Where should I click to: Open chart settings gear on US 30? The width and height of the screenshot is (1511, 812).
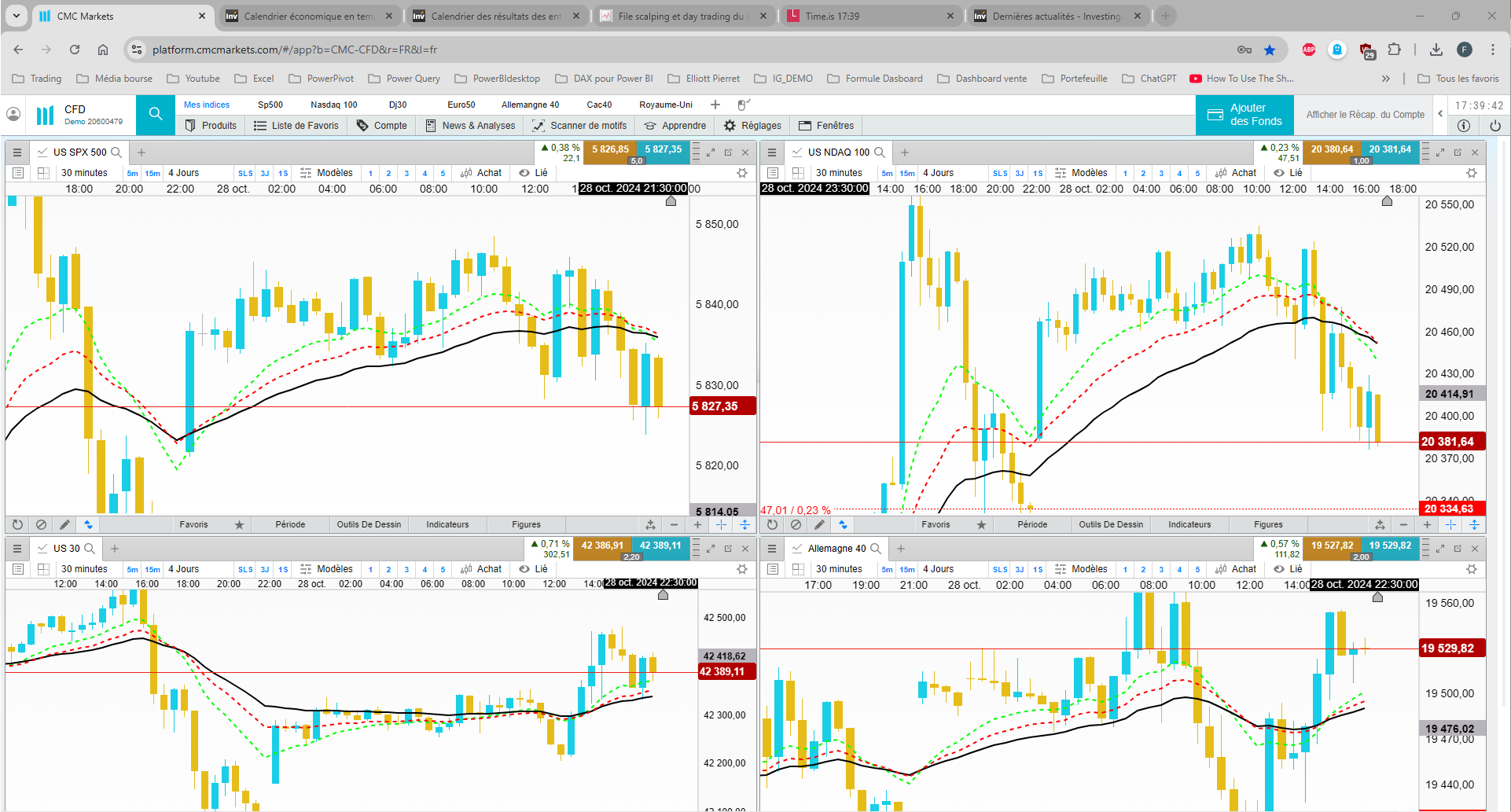pos(742,569)
